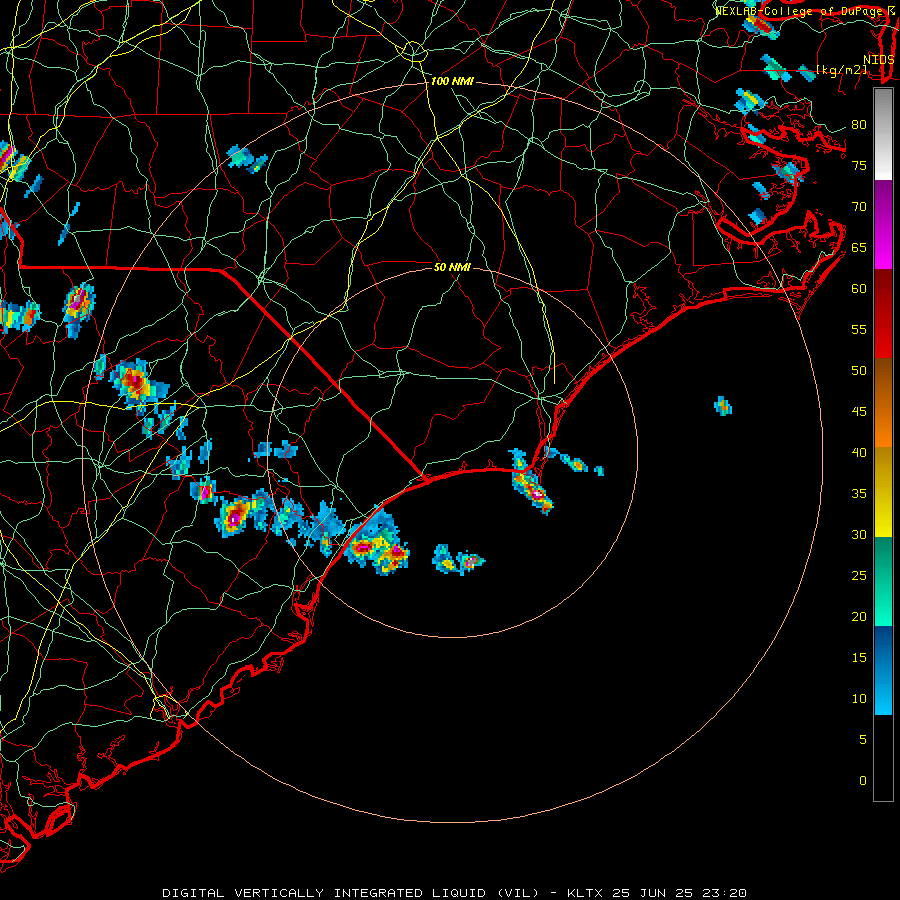
Task: Select the color scale value 45
Action: coord(859,412)
